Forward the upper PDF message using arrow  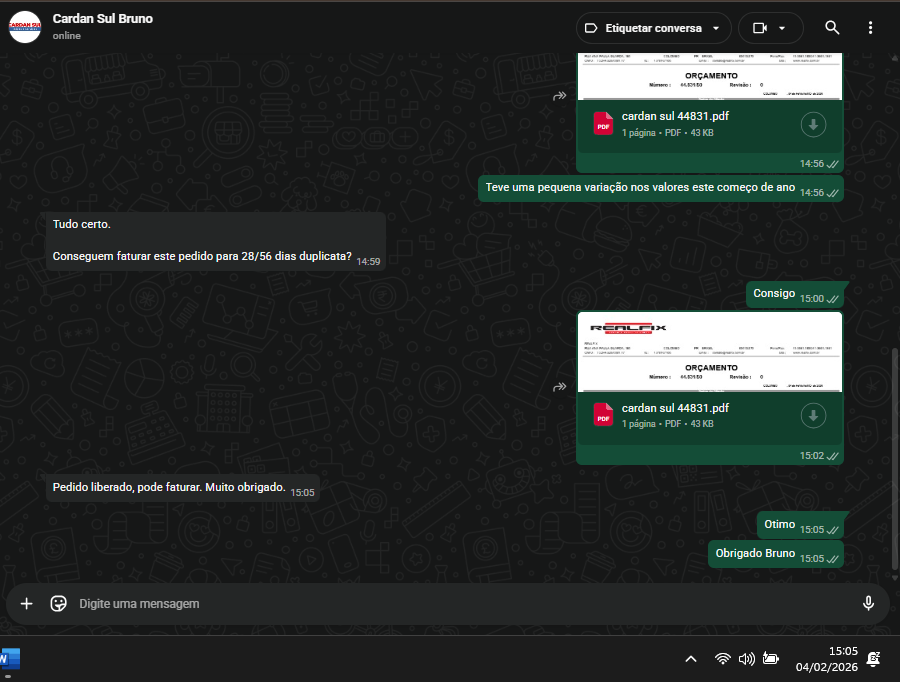coord(560,96)
